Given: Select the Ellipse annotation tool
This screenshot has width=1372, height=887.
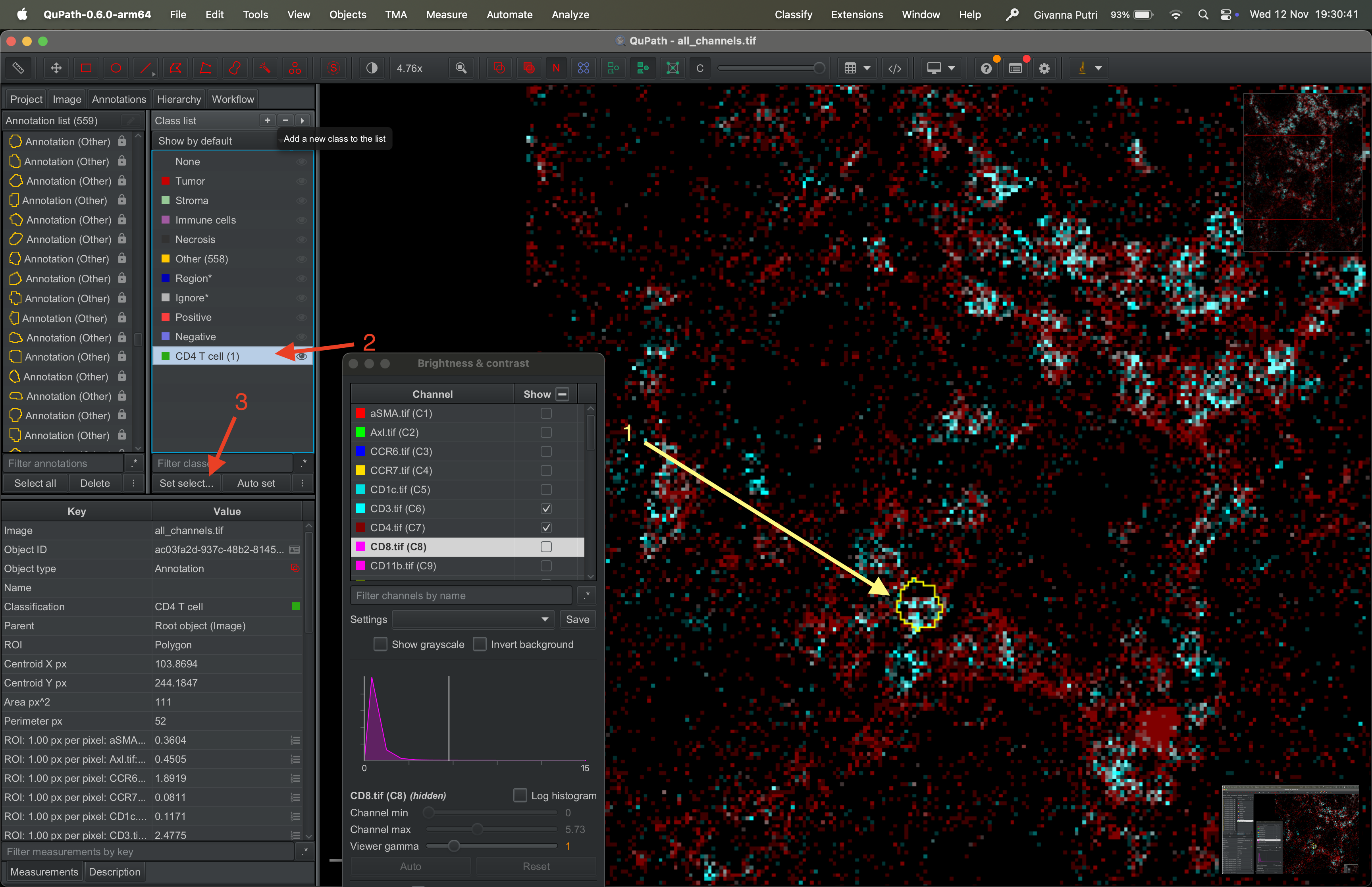Looking at the screenshot, I should coord(116,68).
